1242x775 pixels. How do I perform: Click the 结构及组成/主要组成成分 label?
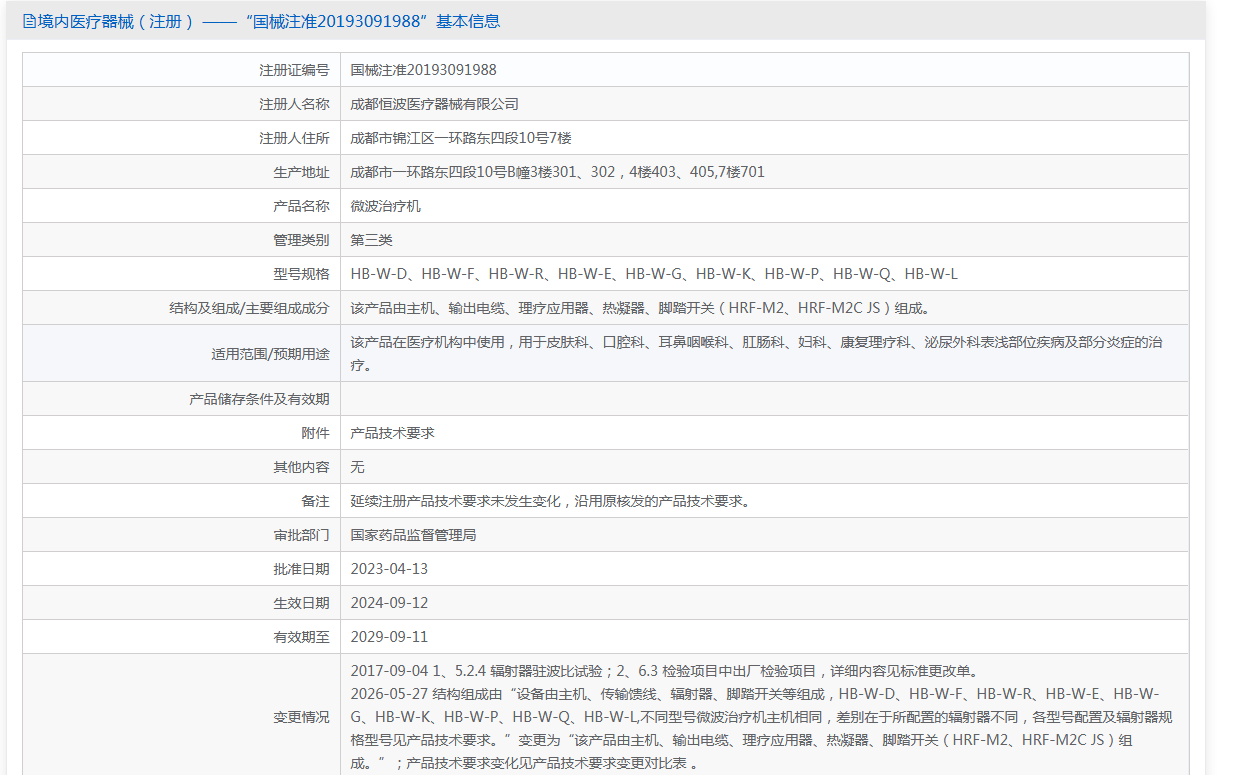click(x=249, y=308)
